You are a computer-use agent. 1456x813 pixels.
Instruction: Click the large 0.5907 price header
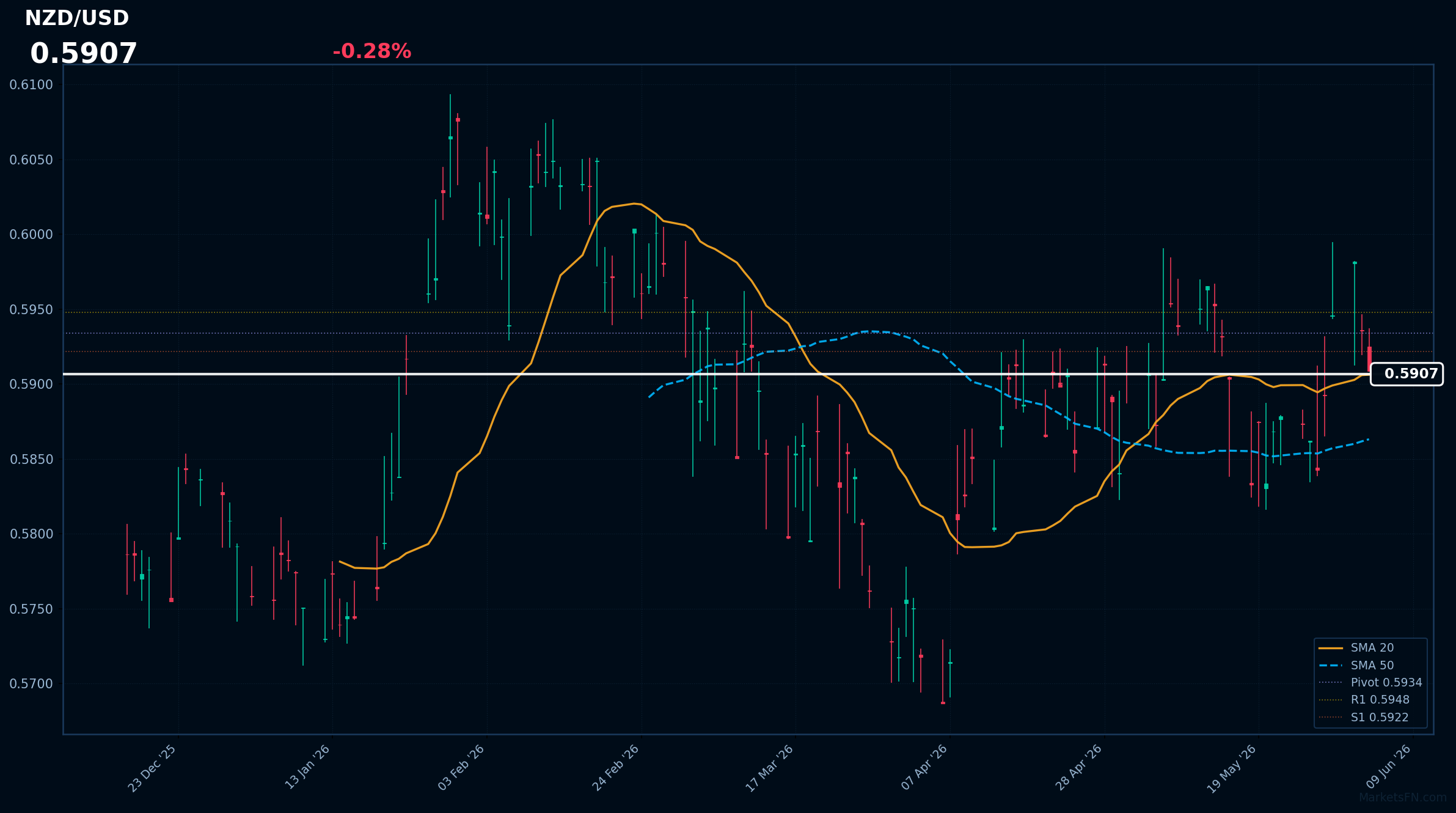tap(84, 54)
